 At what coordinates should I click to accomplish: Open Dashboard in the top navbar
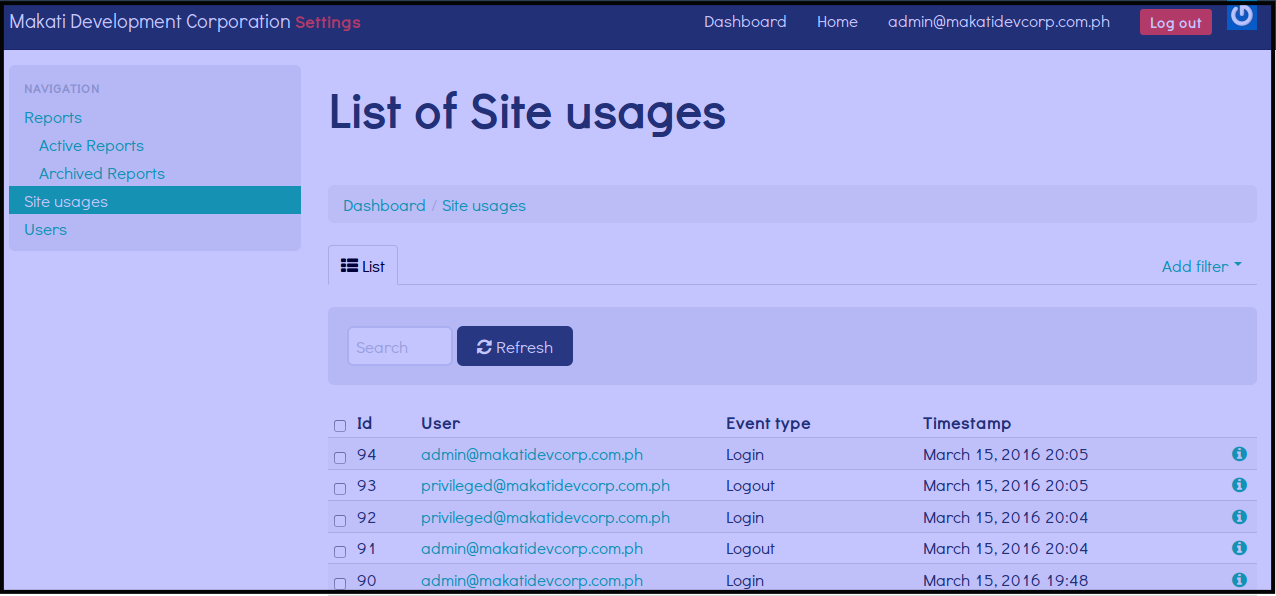point(745,21)
